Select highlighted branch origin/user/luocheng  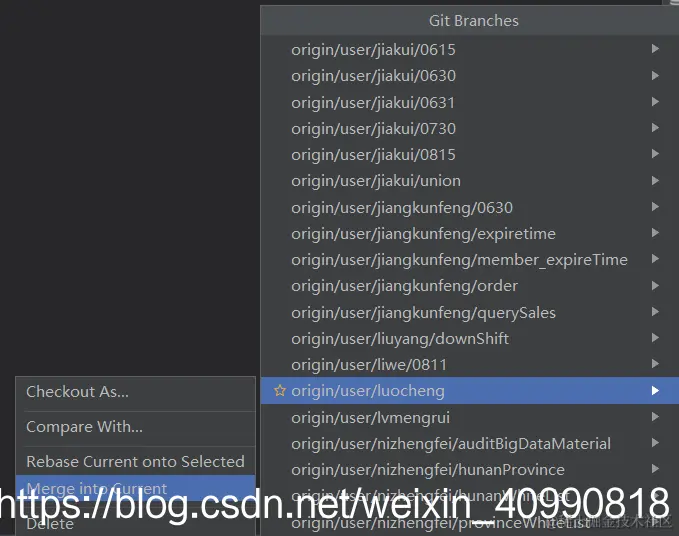coord(470,391)
